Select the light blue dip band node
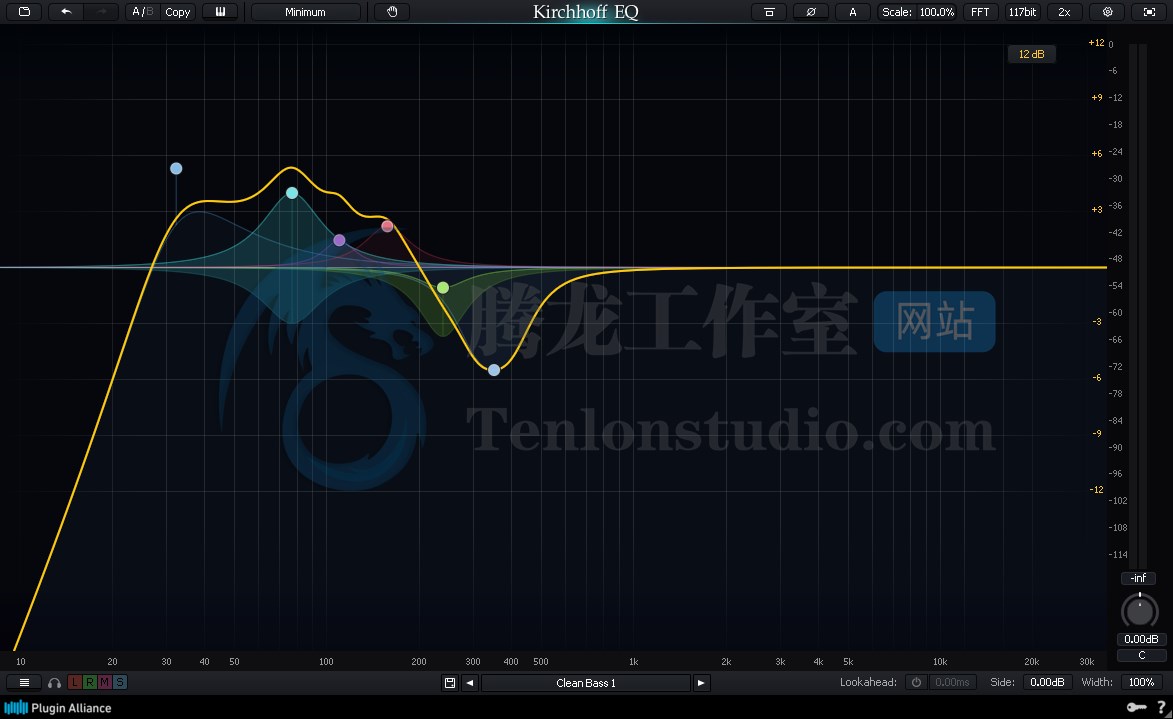The image size is (1173, 719). coord(494,370)
